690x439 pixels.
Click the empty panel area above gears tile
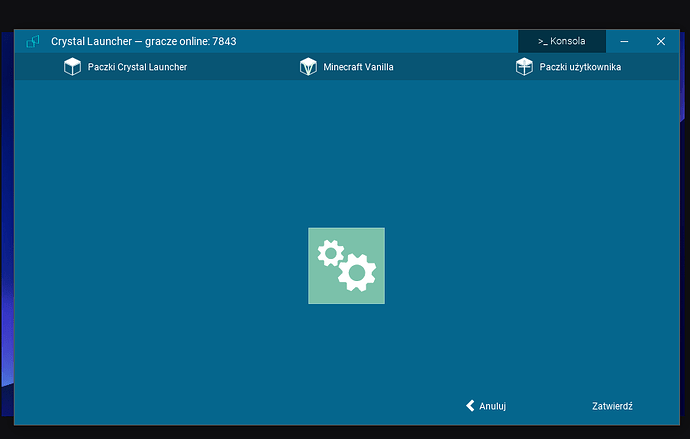pos(346,150)
